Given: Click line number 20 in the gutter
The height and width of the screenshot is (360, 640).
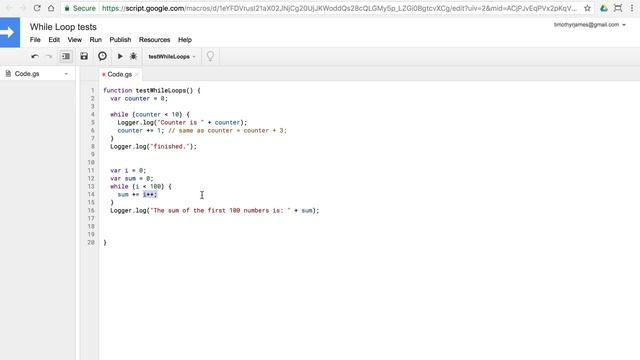Looking at the screenshot, I should [x=91, y=242].
